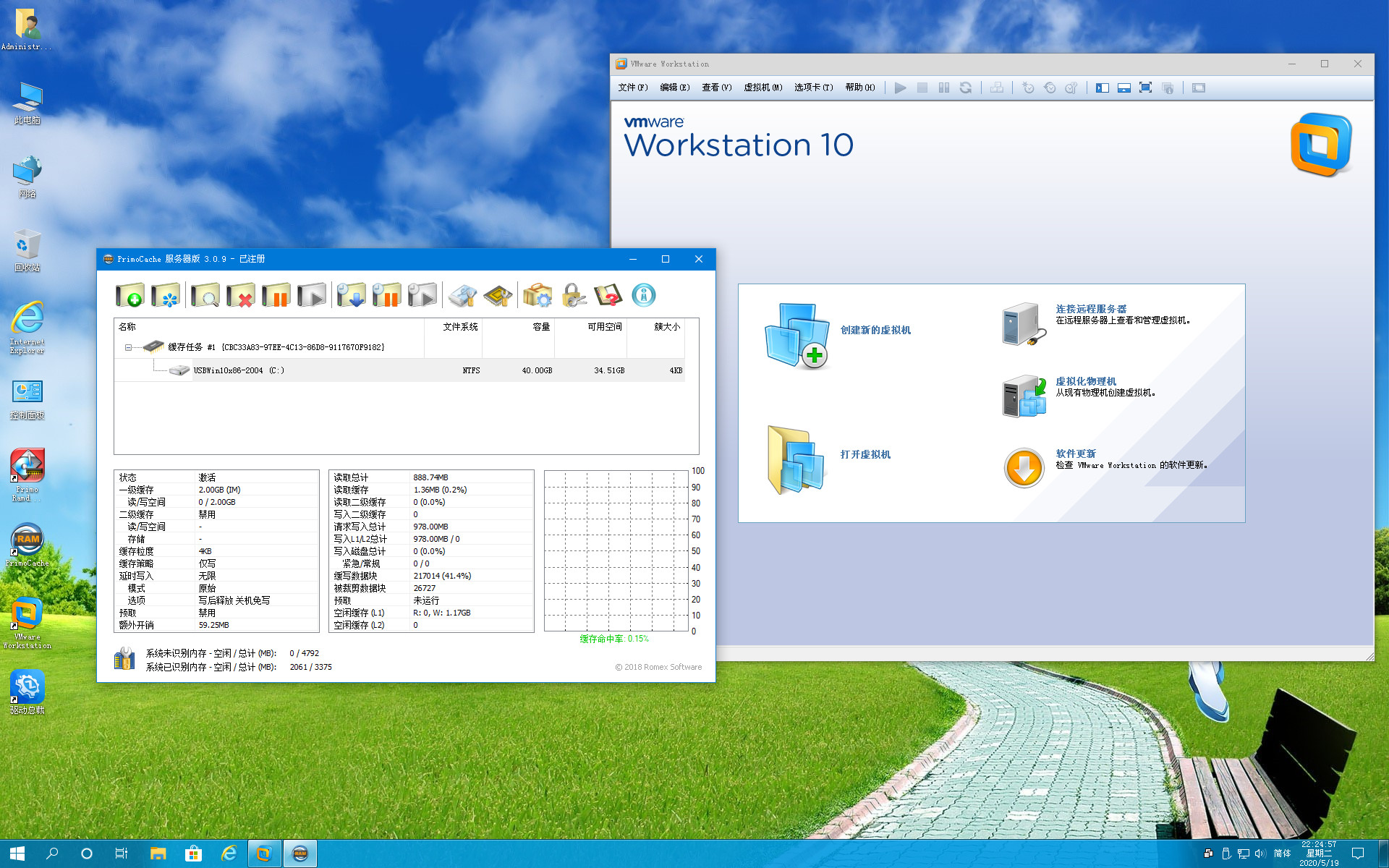
Task: Click the memory info icon at PrimoCache bottom left
Action: click(x=124, y=659)
